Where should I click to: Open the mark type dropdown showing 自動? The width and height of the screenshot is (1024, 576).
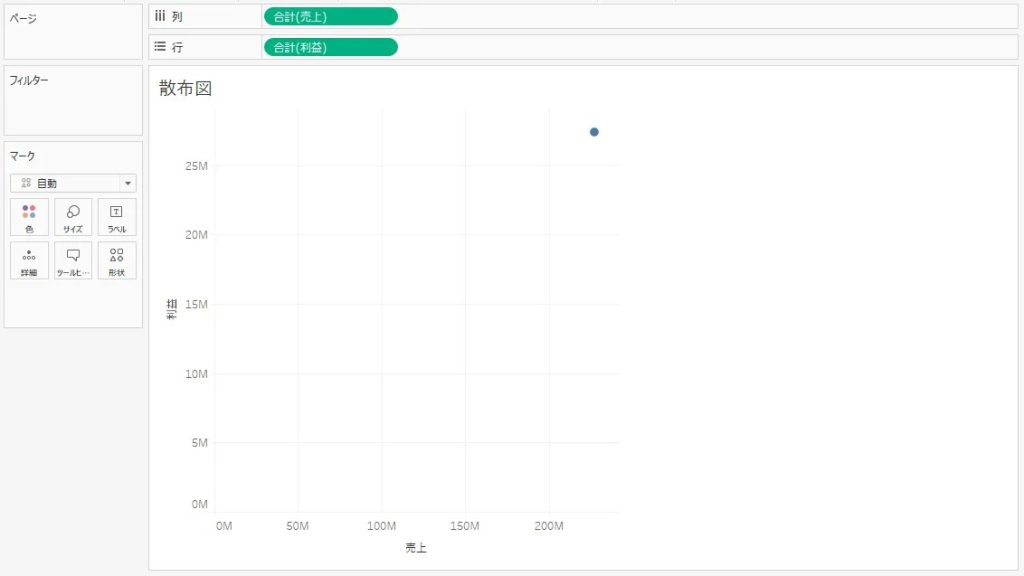click(73, 184)
